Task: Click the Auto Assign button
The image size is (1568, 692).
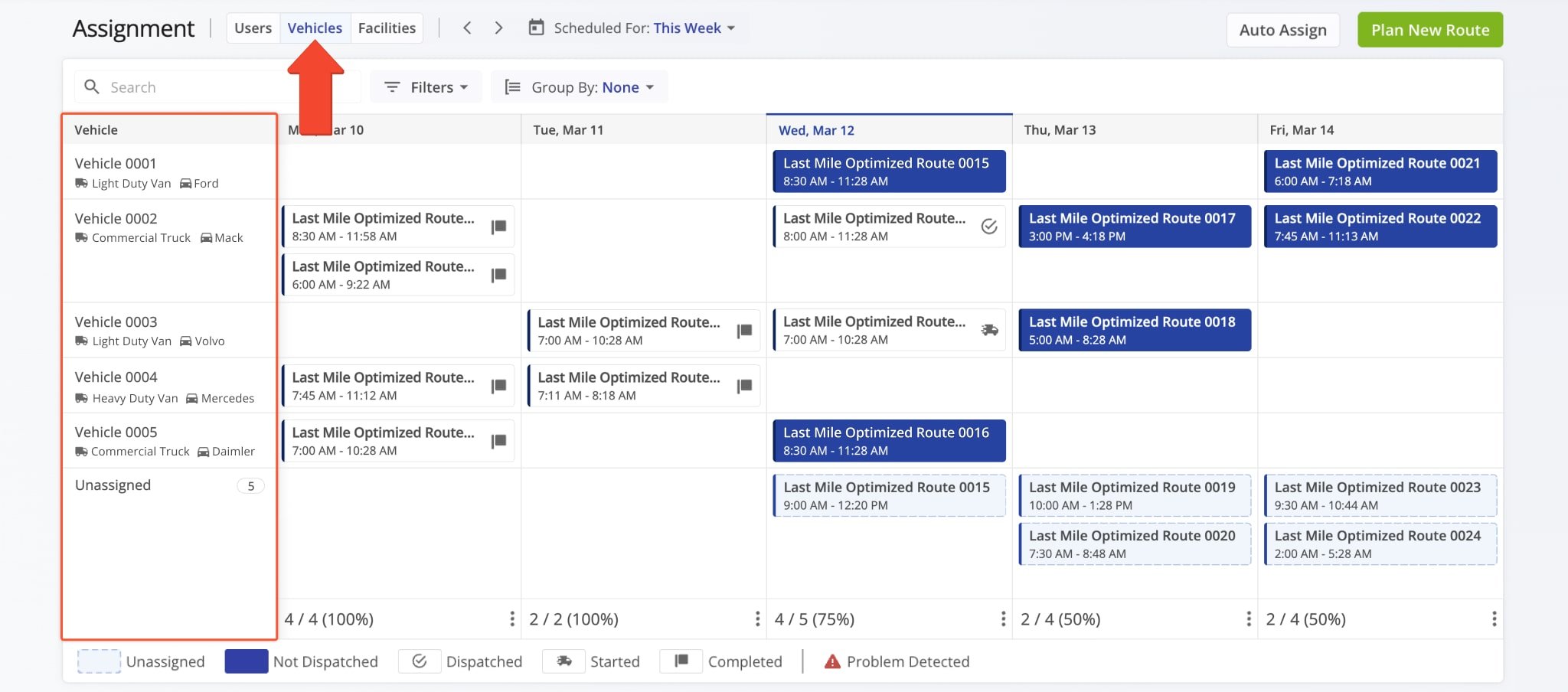Action: pyautogui.click(x=1282, y=30)
